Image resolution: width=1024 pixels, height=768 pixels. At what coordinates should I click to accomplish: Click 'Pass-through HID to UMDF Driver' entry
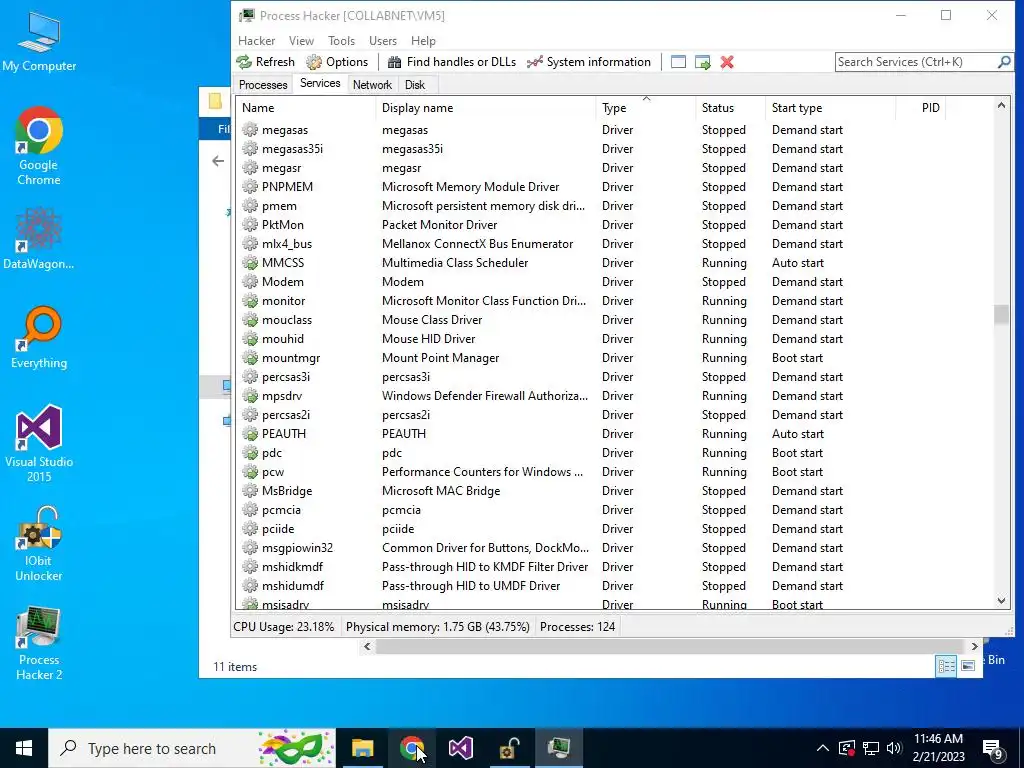click(471, 586)
